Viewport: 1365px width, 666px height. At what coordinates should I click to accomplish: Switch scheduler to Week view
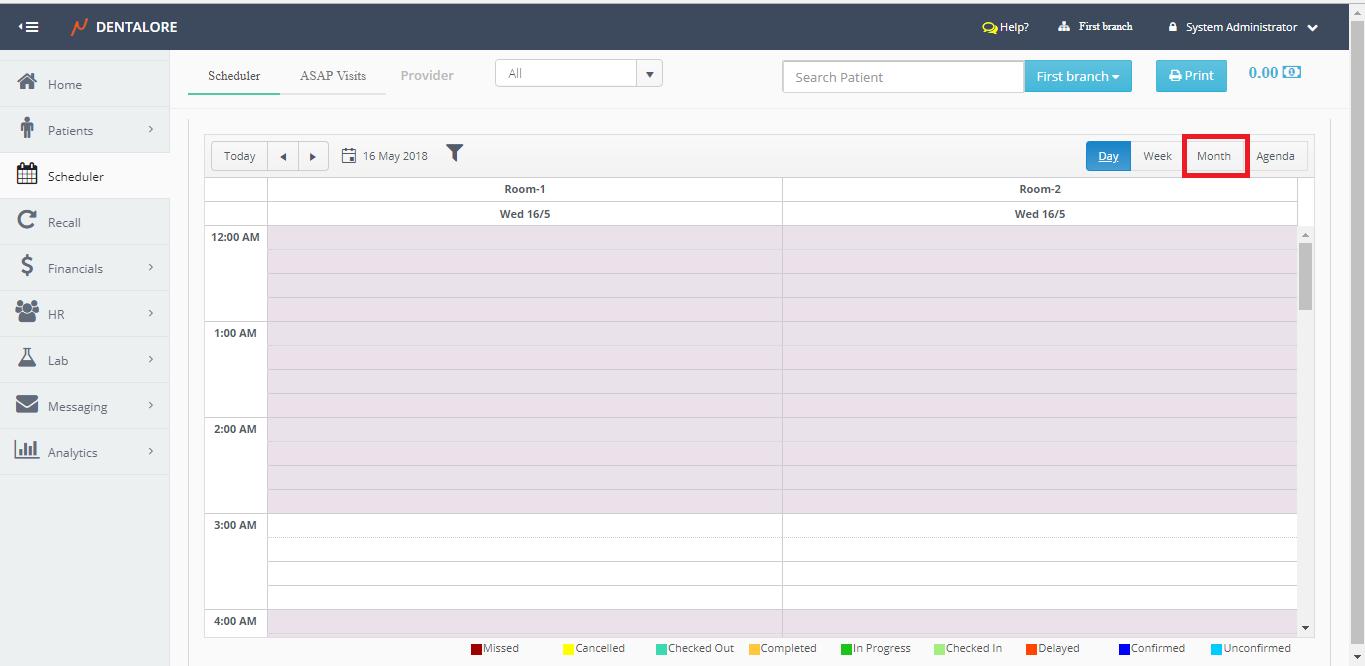click(1157, 156)
